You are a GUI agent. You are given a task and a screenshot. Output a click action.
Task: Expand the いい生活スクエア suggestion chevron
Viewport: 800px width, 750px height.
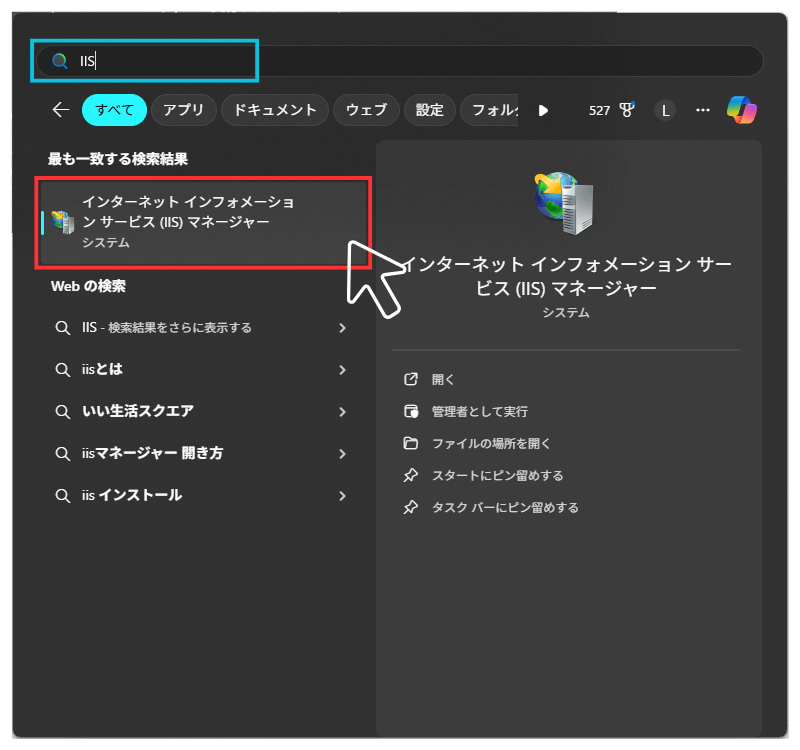pos(342,412)
